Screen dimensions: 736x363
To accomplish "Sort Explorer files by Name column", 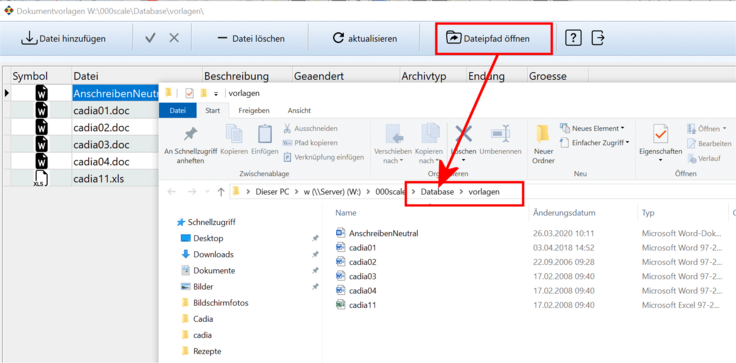I will (345, 213).
